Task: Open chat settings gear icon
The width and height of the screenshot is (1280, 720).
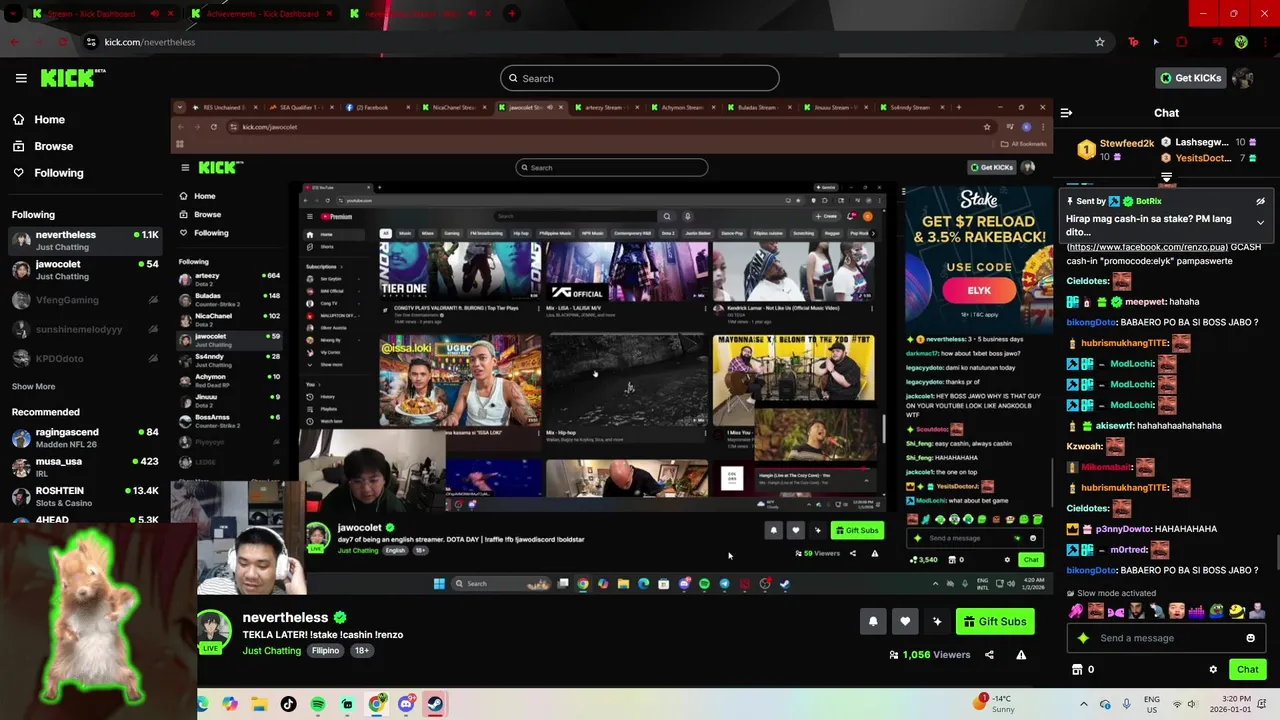Action: 1213,669
